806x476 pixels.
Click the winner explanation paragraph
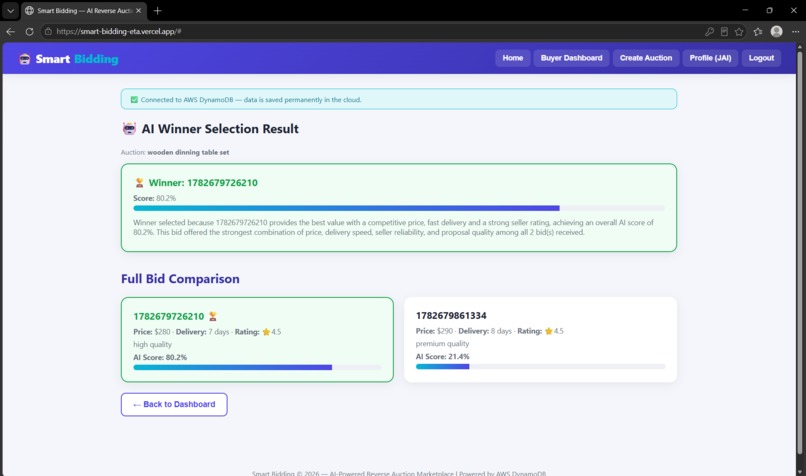pyautogui.click(x=393, y=227)
